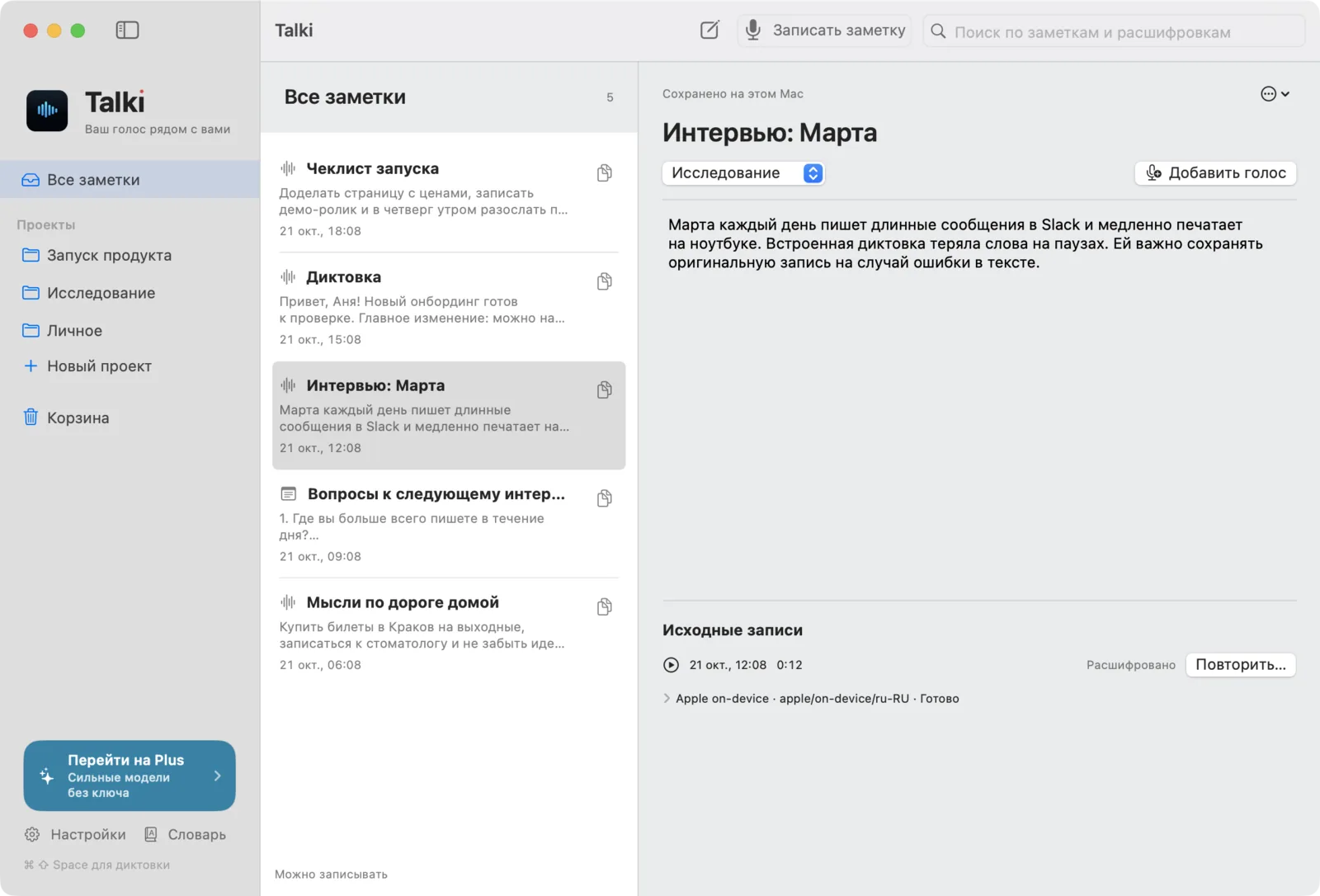Click the Сохранено на этом Mac label
The width and height of the screenshot is (1320, 896).
[x=733, y=94]
